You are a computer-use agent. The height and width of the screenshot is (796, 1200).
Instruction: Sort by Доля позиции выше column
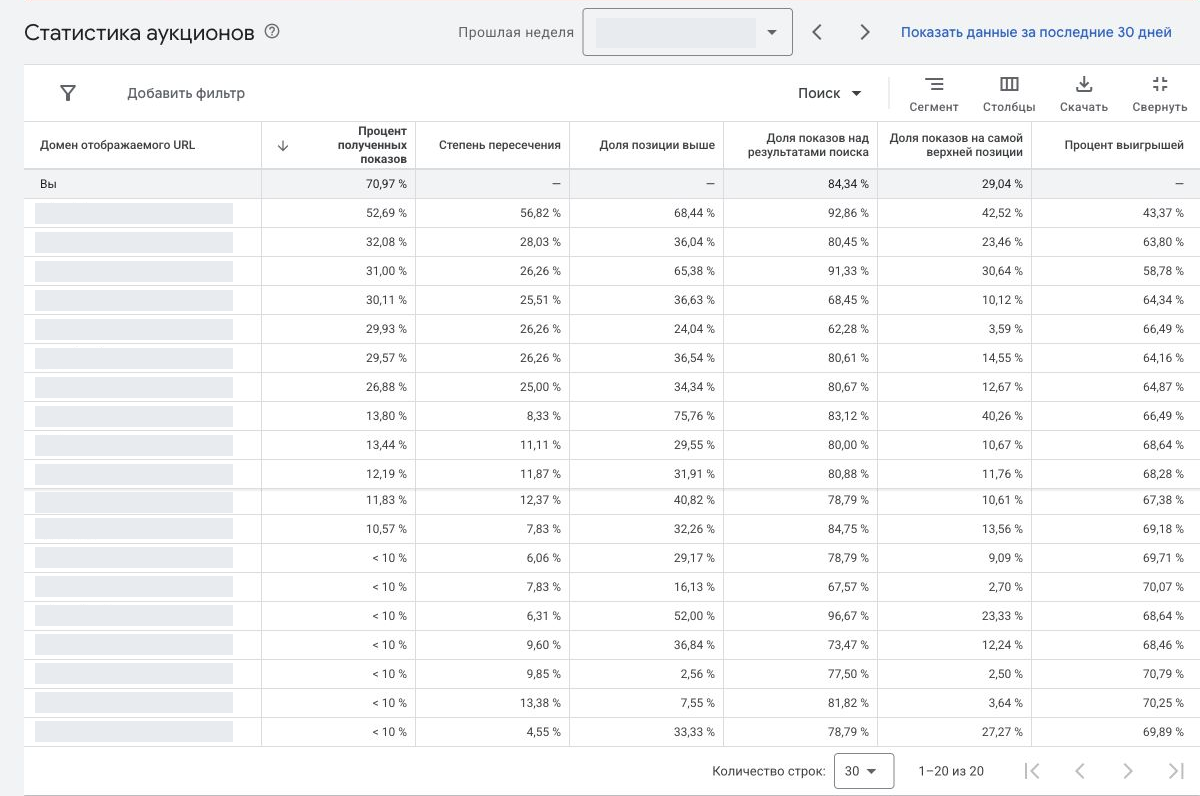pyautogui.click(x=657, y=145)
